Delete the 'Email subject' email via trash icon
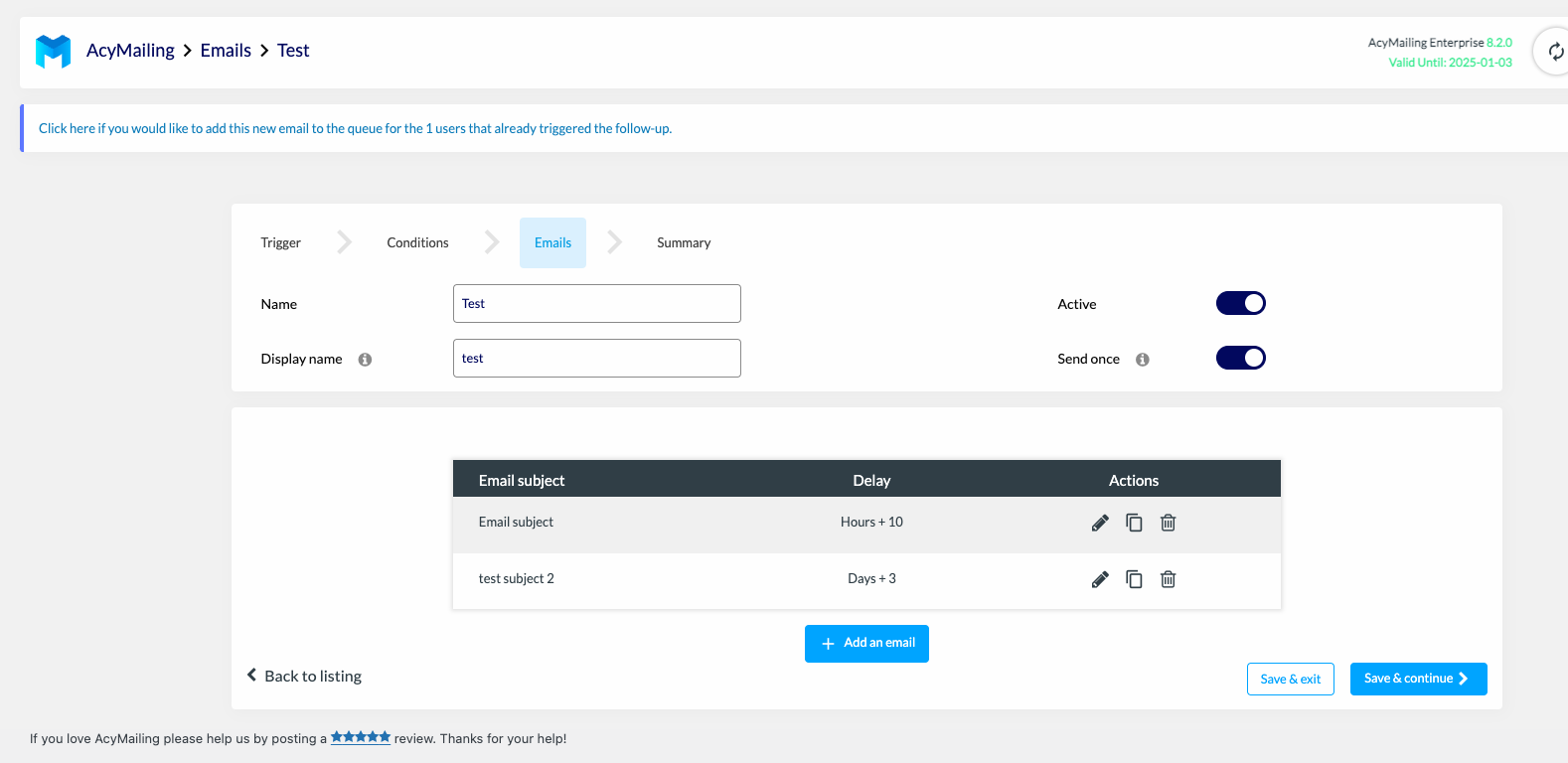 [x=1169, y=523]
